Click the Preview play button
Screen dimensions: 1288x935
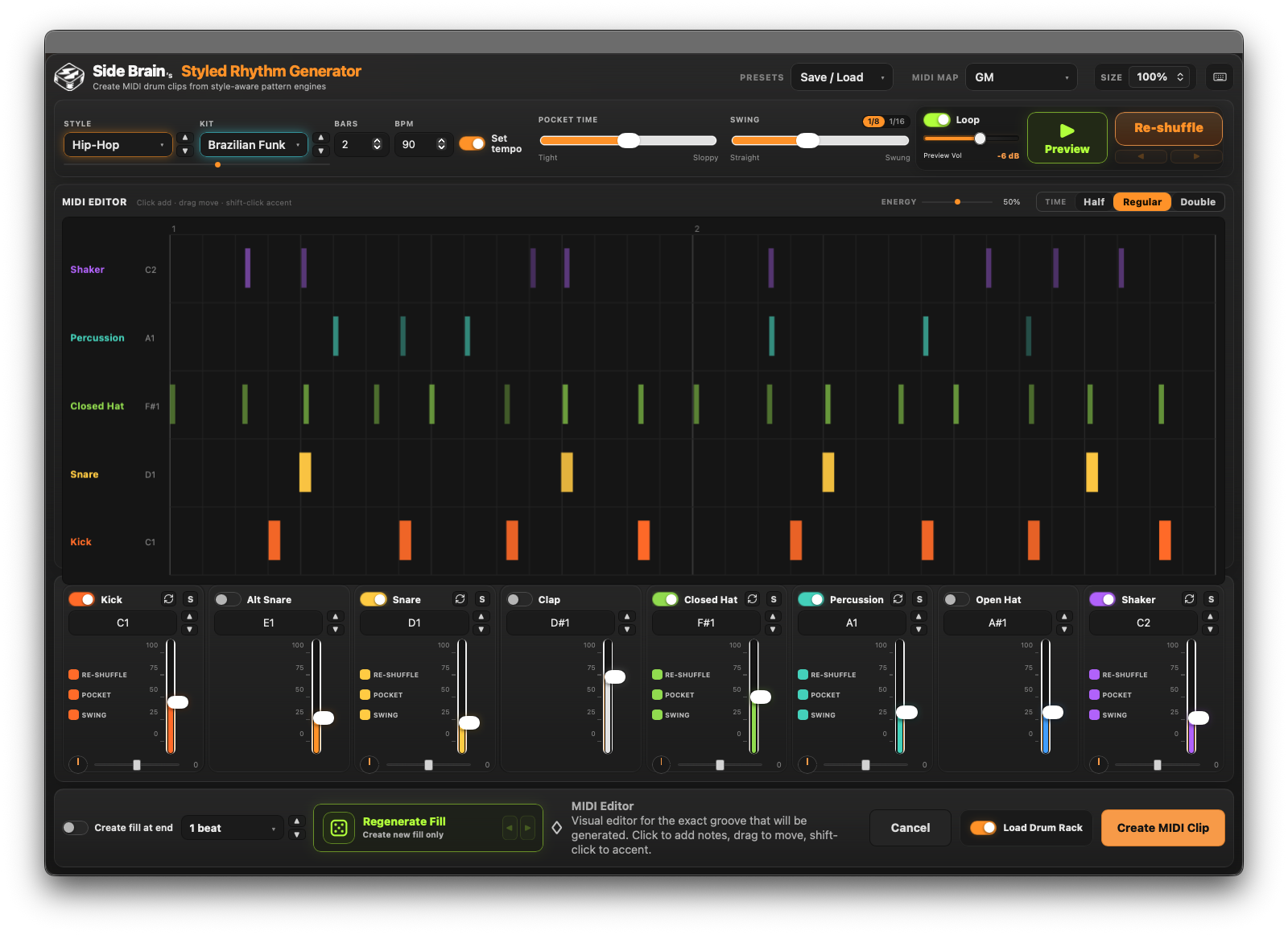tap(1067, 138)
